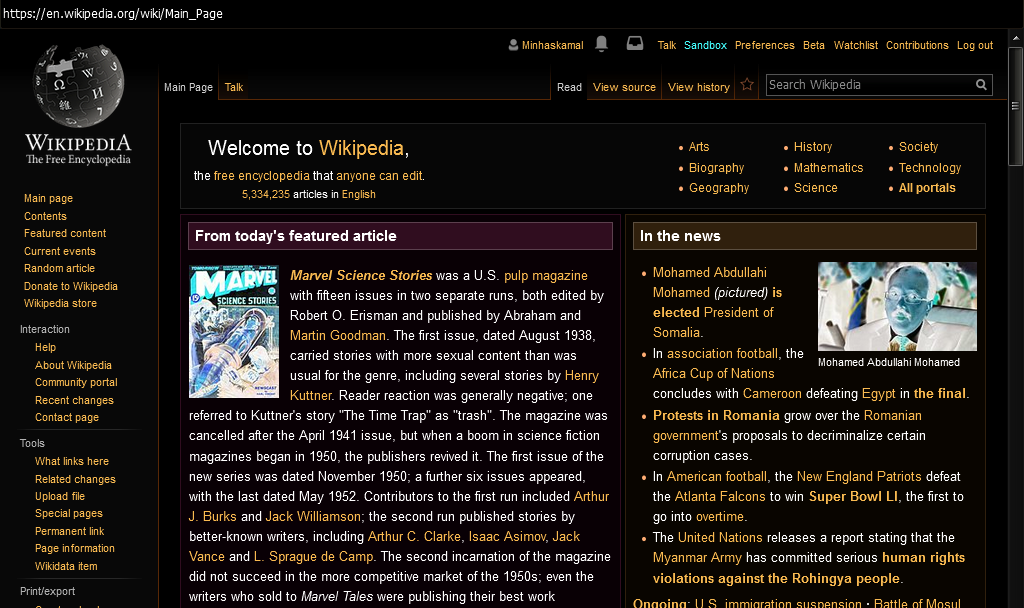
Task: Click the search magnifier icon
Action: pyautogui.click(x=981, y=85)
